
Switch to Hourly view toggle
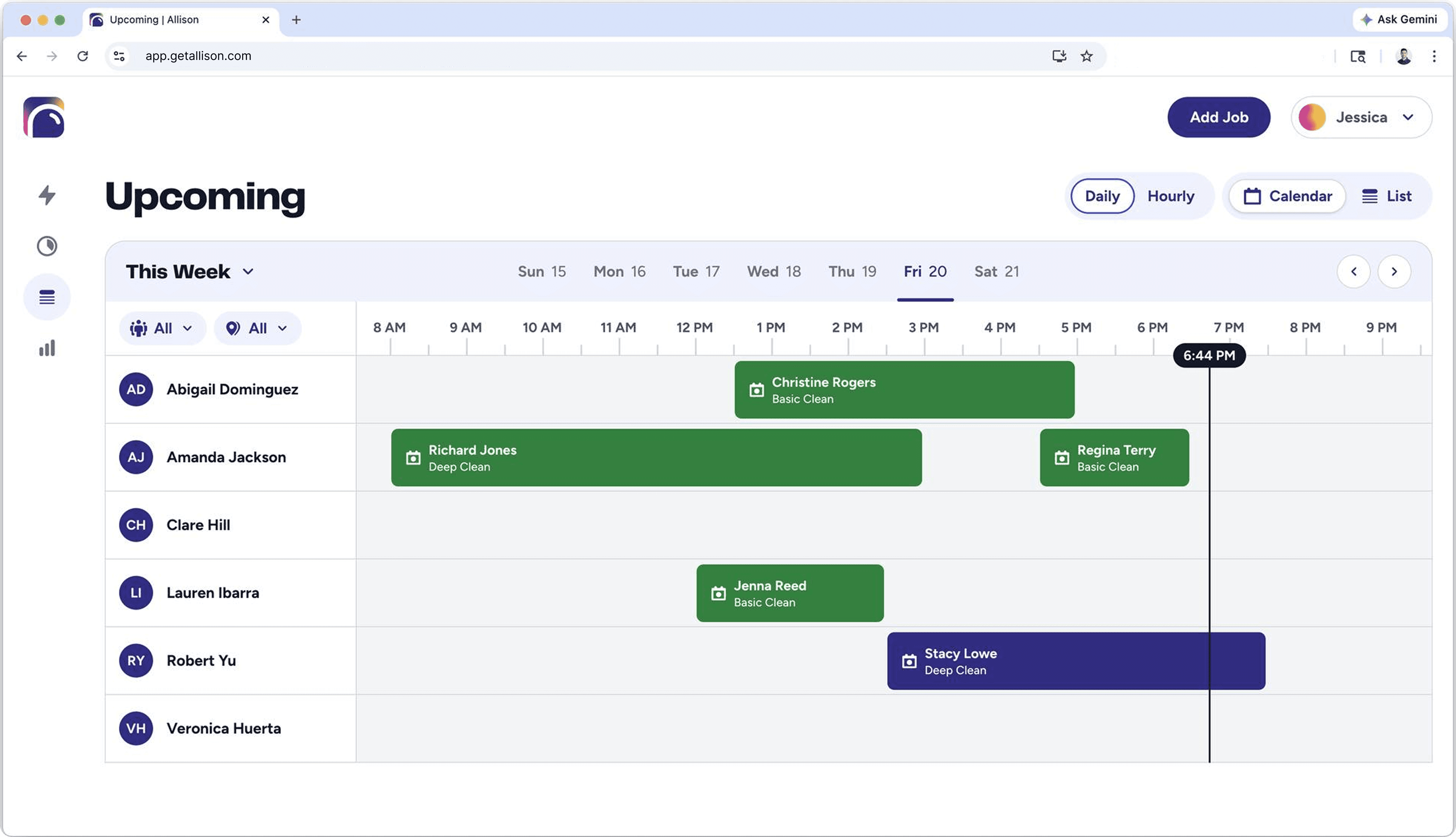[1171, 196]
